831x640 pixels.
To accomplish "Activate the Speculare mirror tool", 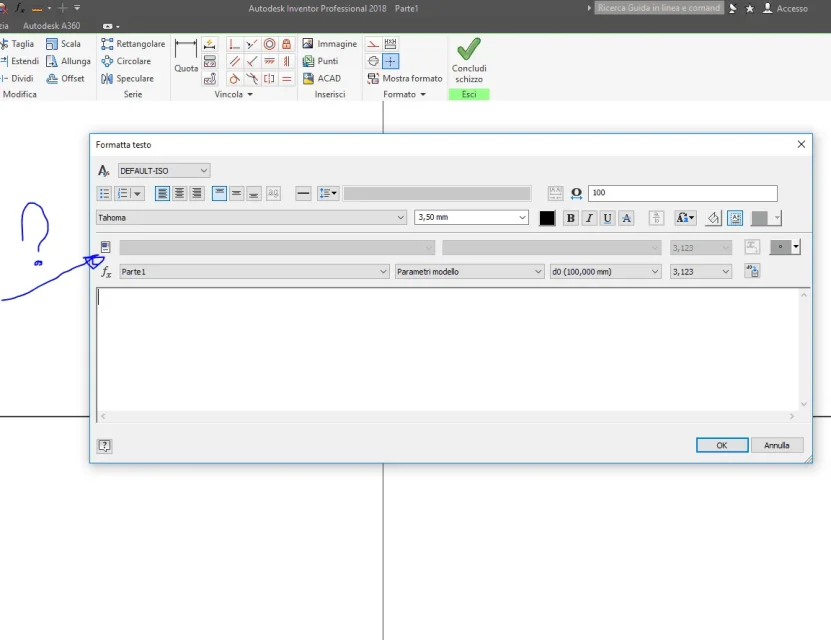I will (x=128, y=78).
